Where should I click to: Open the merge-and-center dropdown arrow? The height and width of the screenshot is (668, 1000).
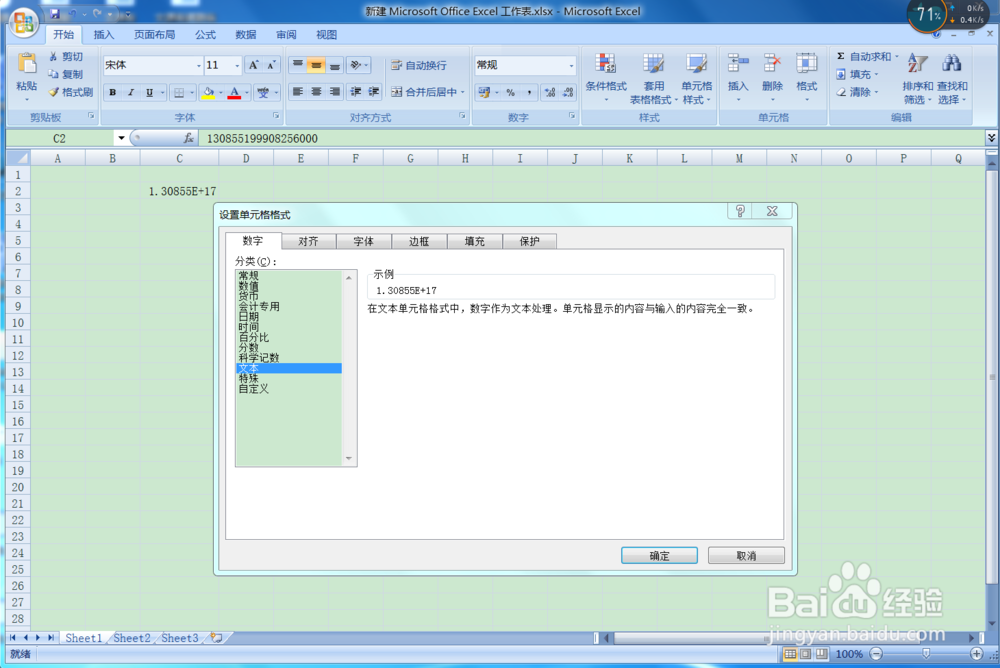(x=462, y=92)
